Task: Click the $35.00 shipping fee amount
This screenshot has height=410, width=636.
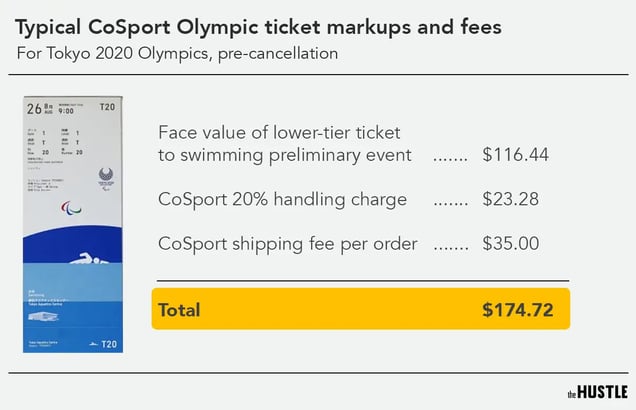Action: point(511,244)
